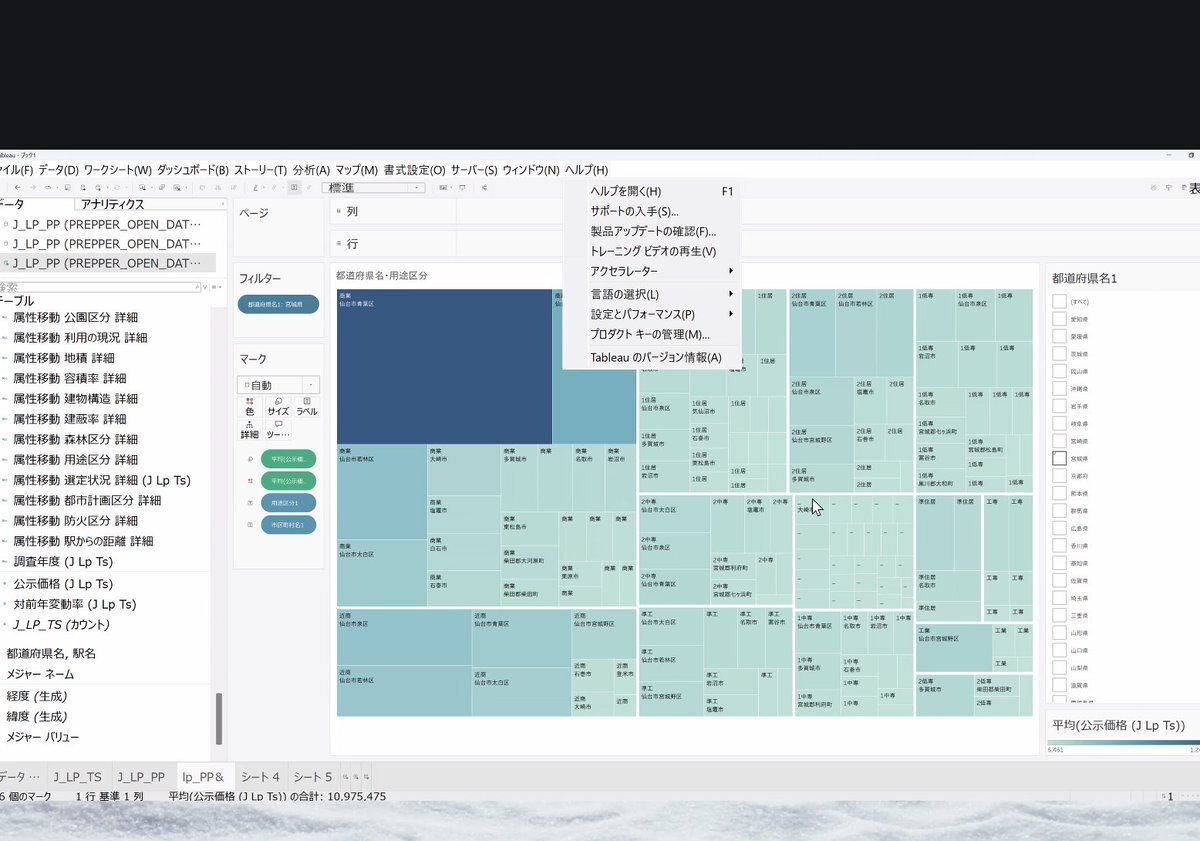Check the (すべて) filter checkbox
This screenshot has height=841, width=1200.
coord(1059,301)
